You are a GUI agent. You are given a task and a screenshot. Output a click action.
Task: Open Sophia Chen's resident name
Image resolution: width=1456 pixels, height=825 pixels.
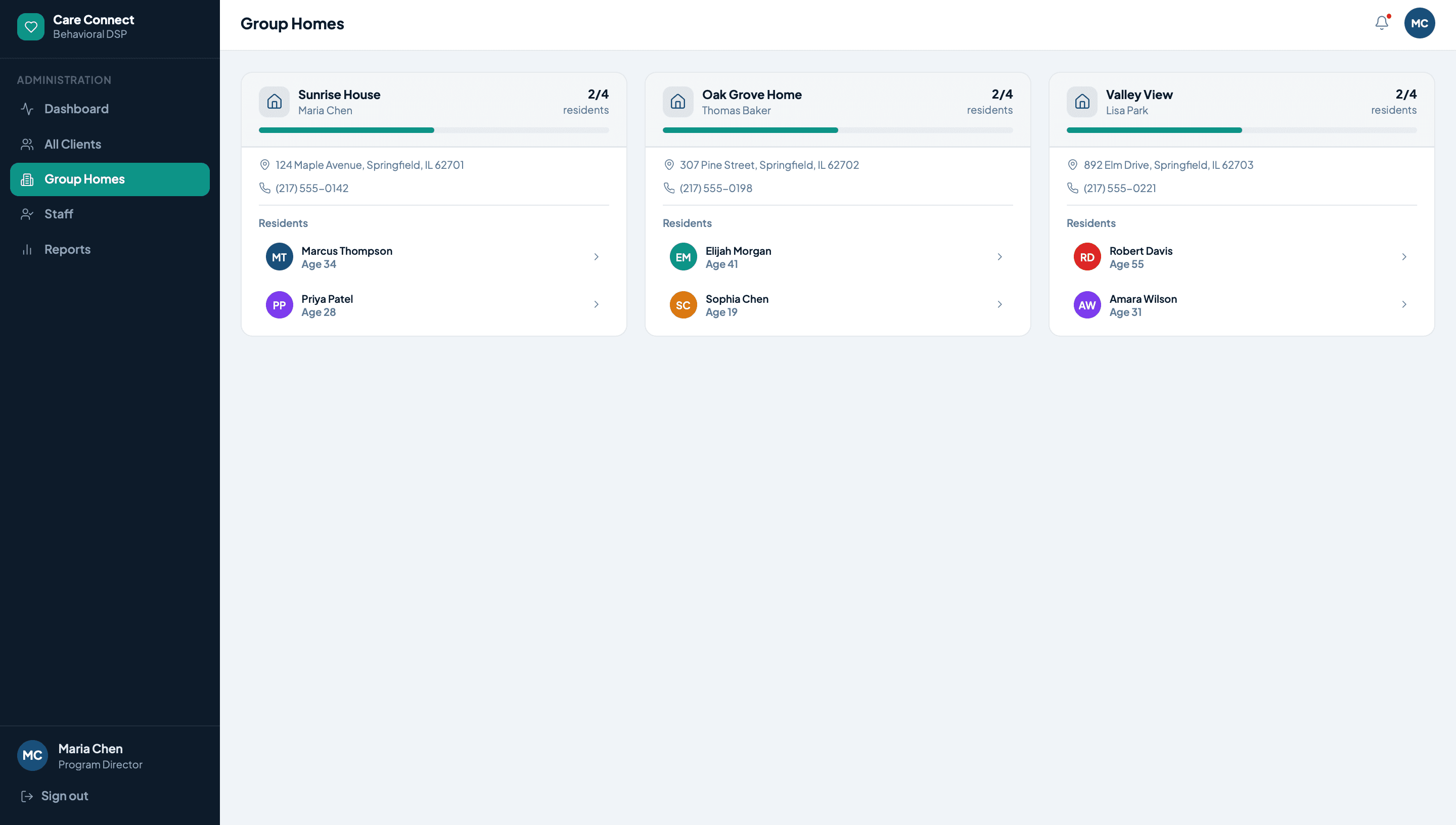click(x=737, y=299)
